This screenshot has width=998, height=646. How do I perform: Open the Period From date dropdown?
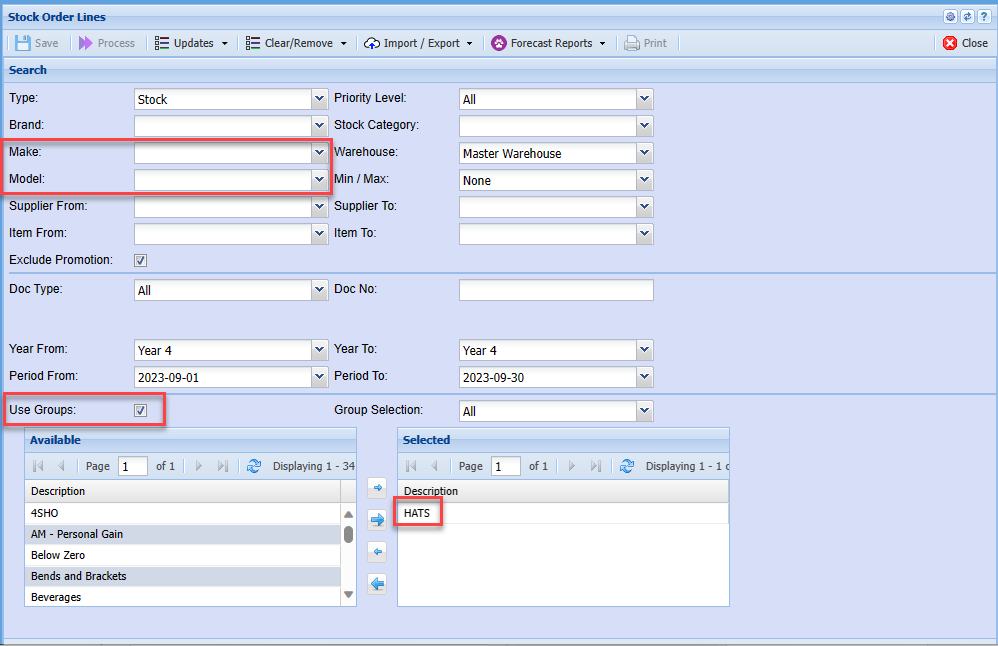click(319, 377)
